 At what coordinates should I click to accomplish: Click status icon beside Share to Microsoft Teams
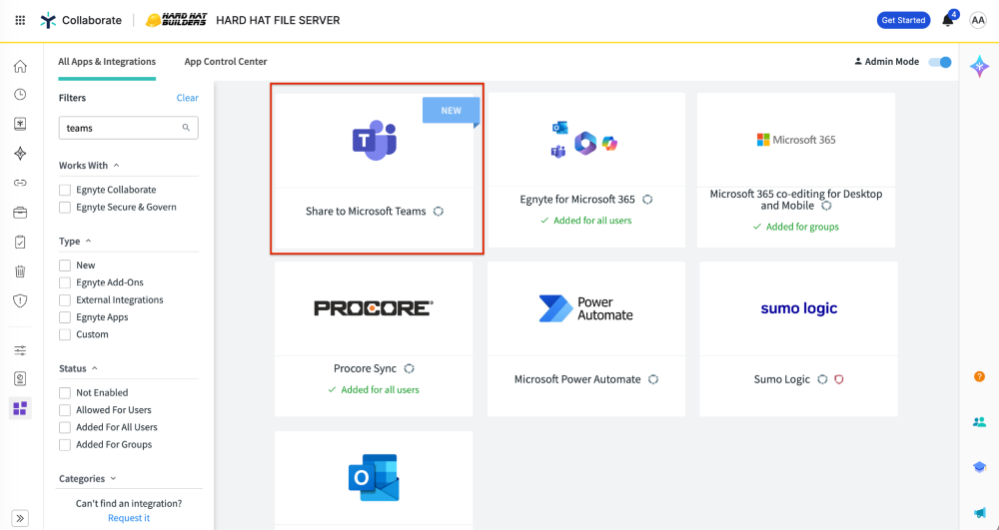pos(438,211)
